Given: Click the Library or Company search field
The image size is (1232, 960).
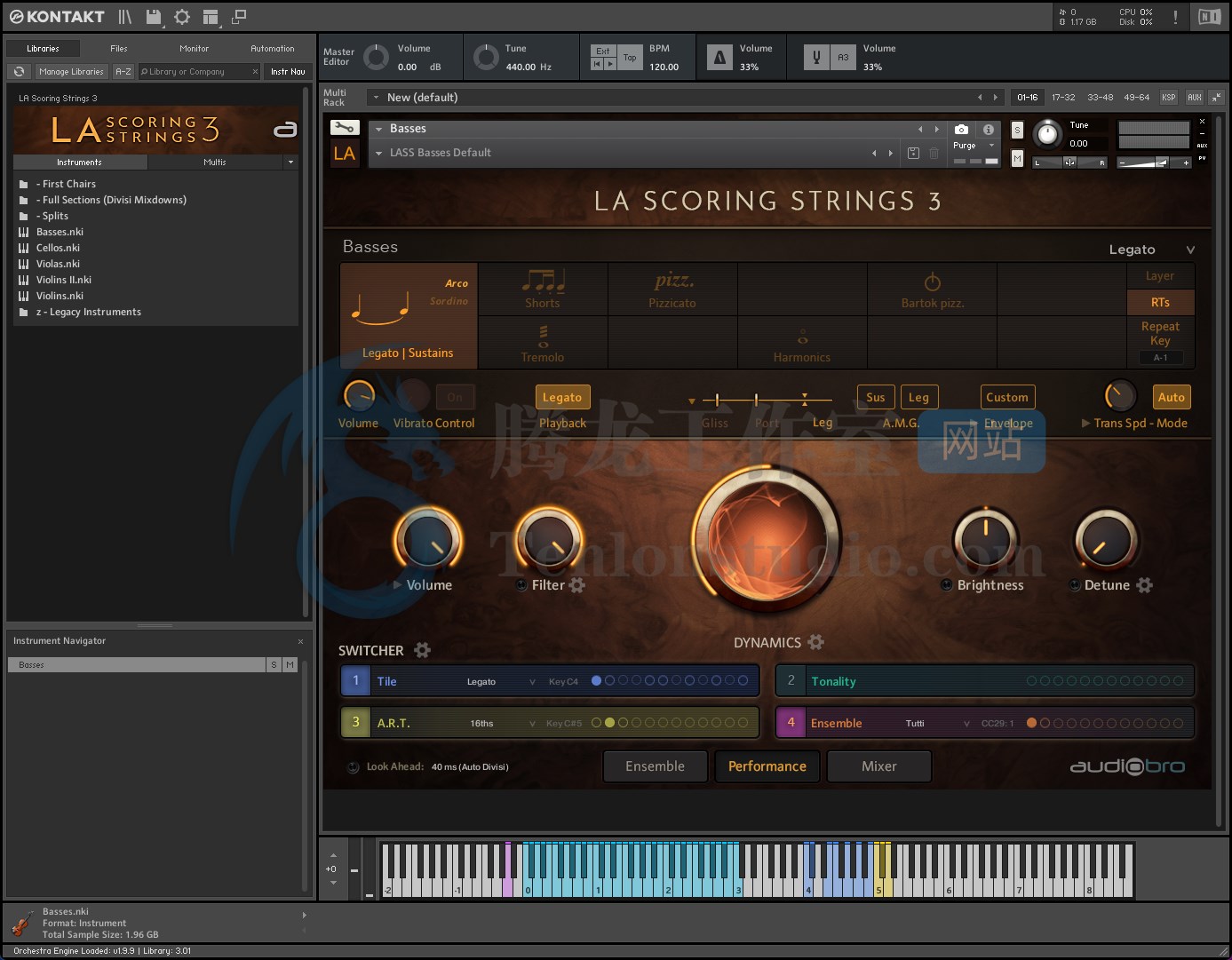Looking at the screenshot, I should [198, 72].
